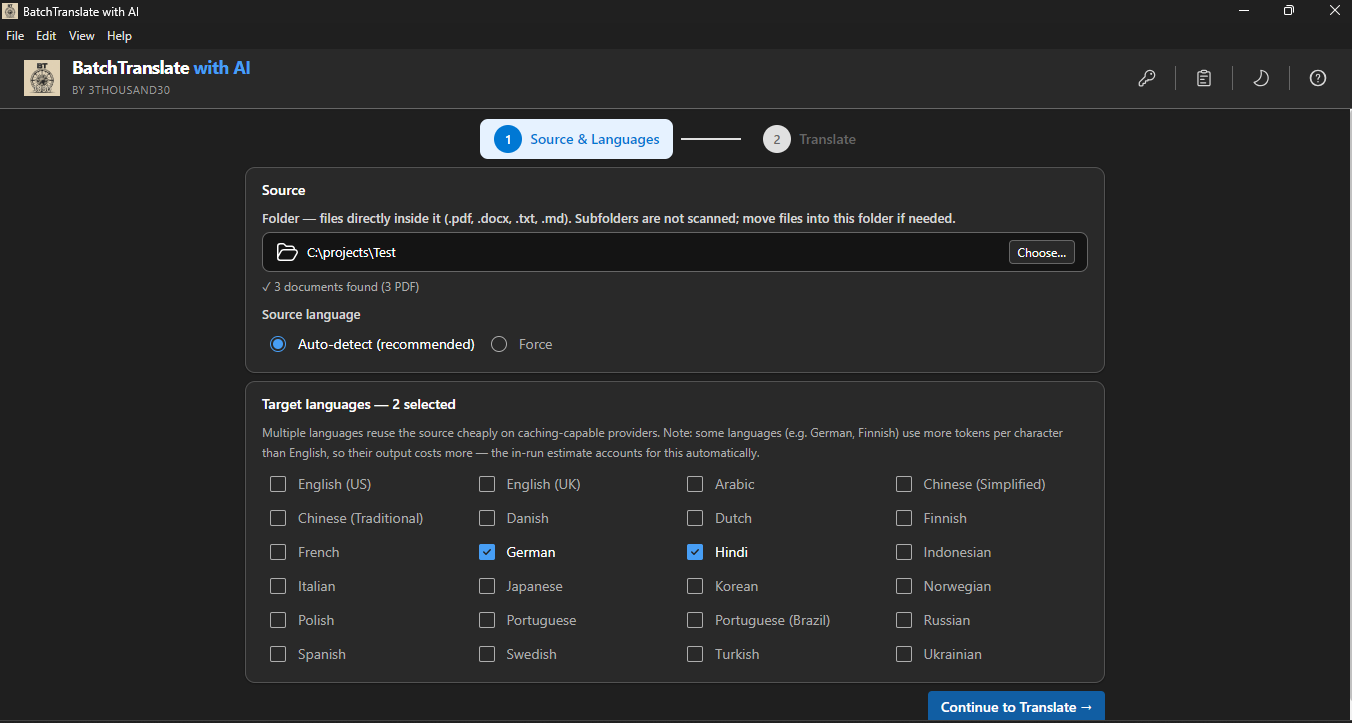Screen dimensions: 1352x723
Task: Click the 'Target languages — 2 selected' heading
Action: 359,405
